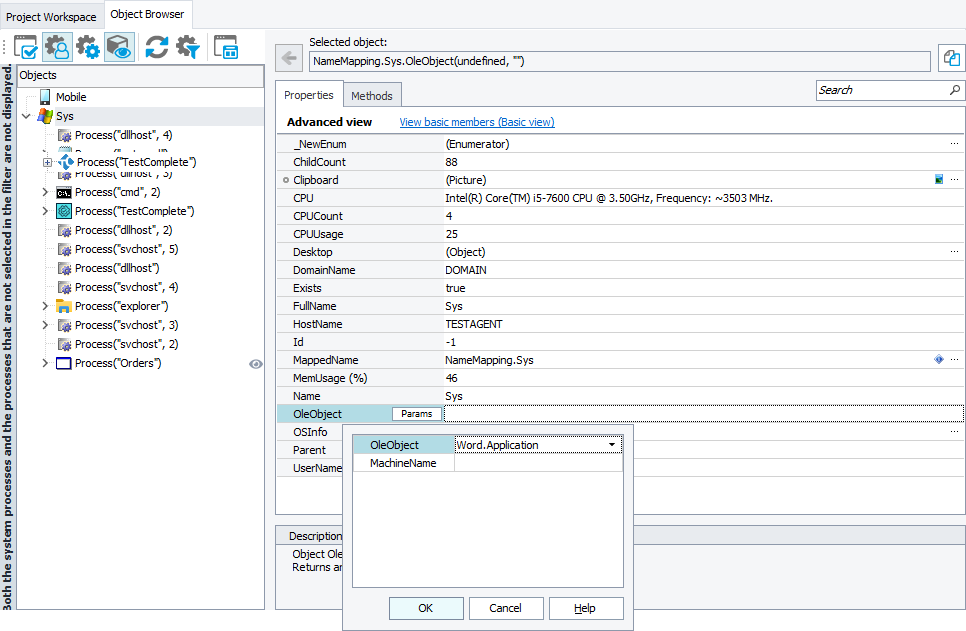Switch to the Methods tab
966x631 pixels.
tap(372, 94)
